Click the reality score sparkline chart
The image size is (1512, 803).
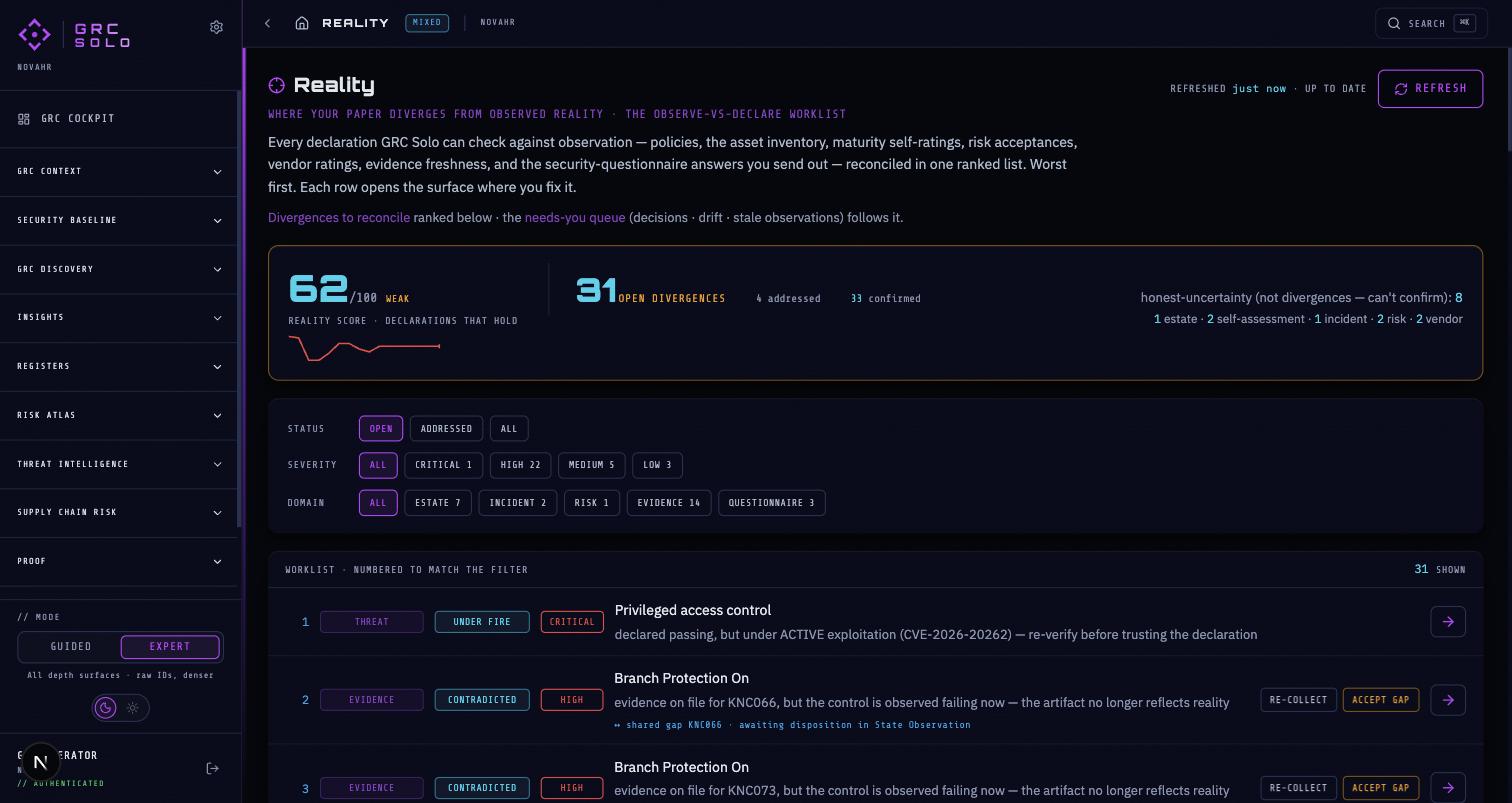364,348
